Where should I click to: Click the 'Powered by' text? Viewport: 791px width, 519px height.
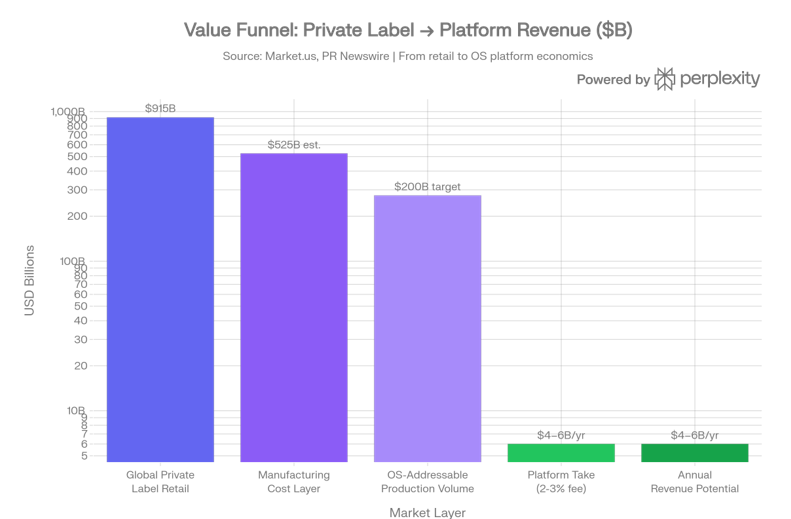pos(613,80)
